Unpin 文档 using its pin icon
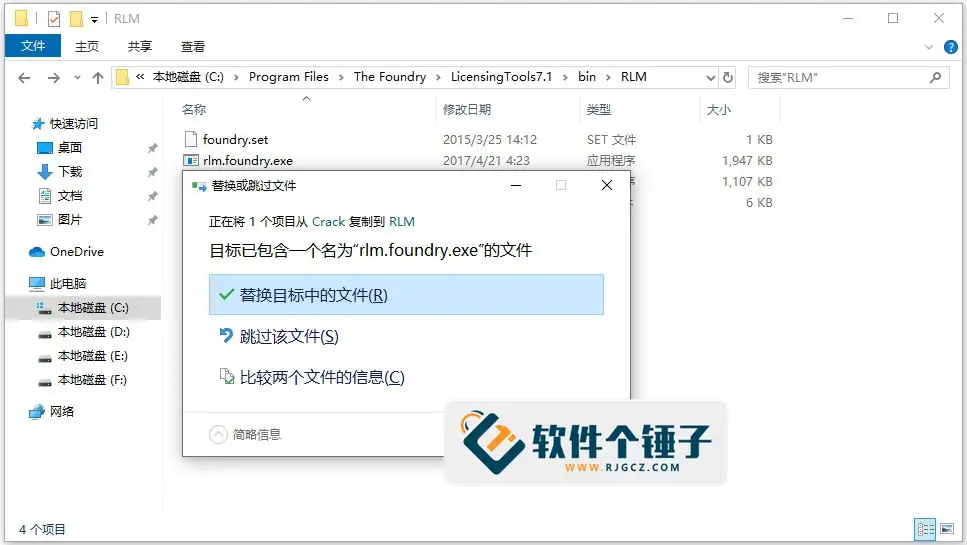967x545 pixels. pyautogui.click(x=152, y=196)
